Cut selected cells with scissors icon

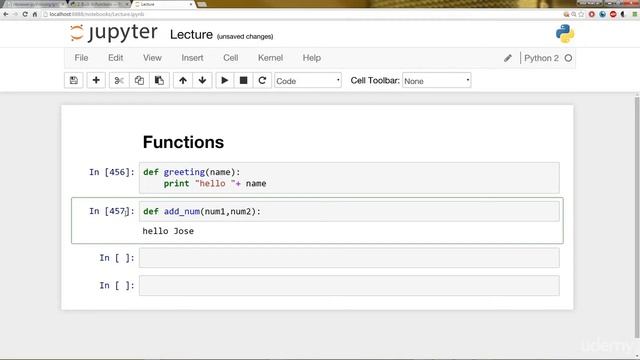tap(119, 80)
